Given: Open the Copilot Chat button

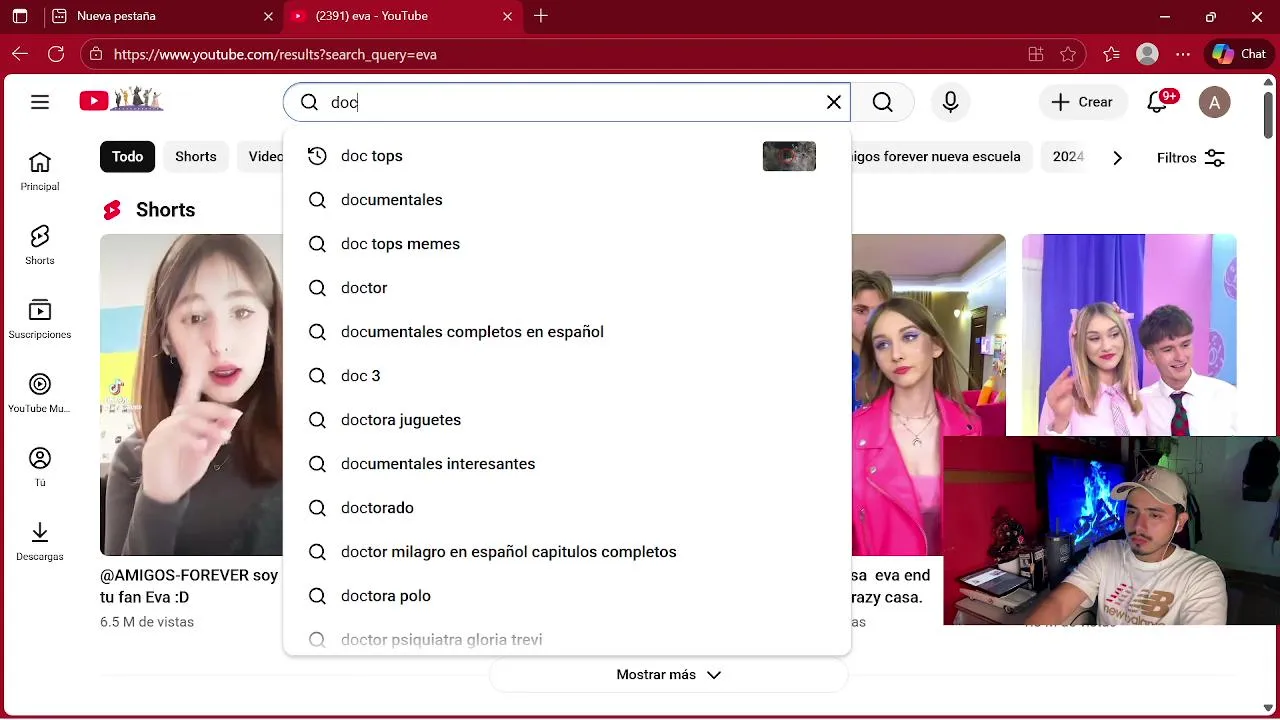Looking at the screenshot, I should [x=1240, y=54].
